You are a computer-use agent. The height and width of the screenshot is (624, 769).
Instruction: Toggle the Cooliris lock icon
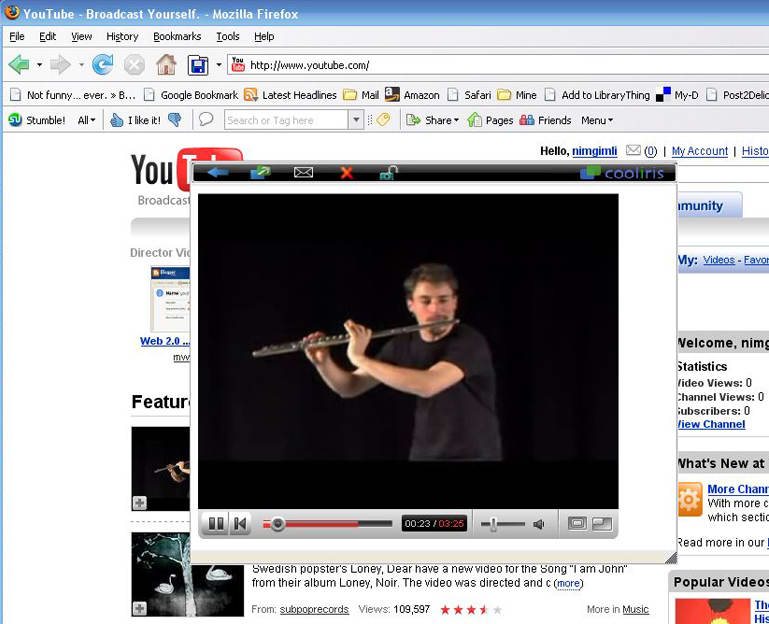[x=388, y=172]
